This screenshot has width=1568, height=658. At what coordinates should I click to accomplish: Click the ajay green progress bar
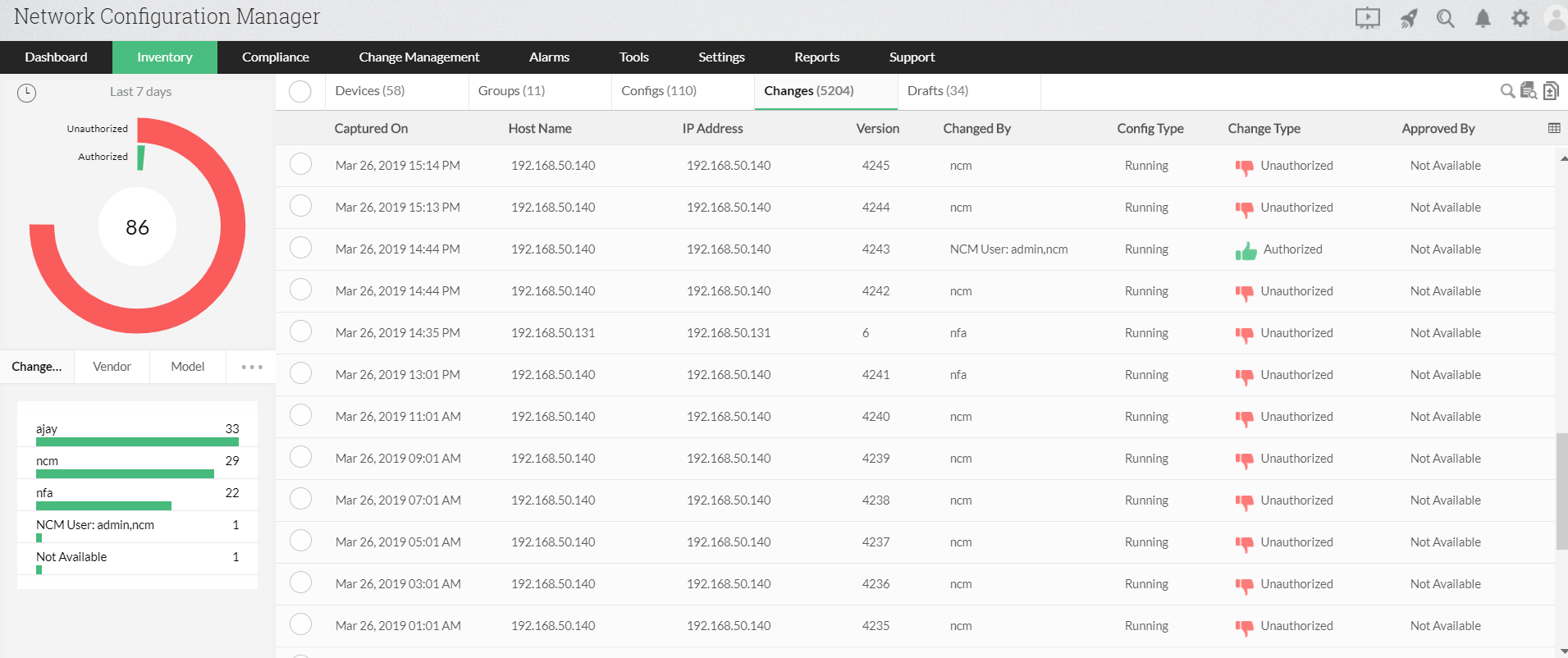(137, 442)
